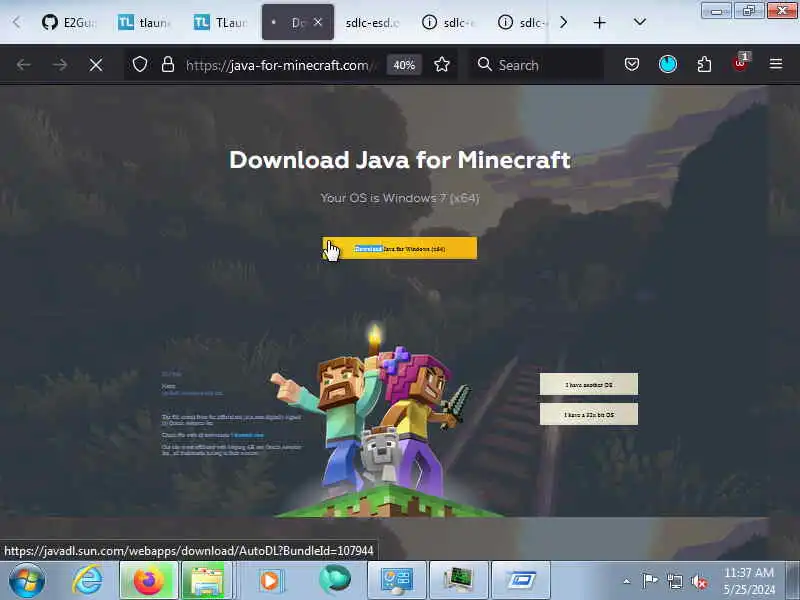Screen dimensions: 800x600
Task: Save the page to Pocket
Action: click(632, 64)
